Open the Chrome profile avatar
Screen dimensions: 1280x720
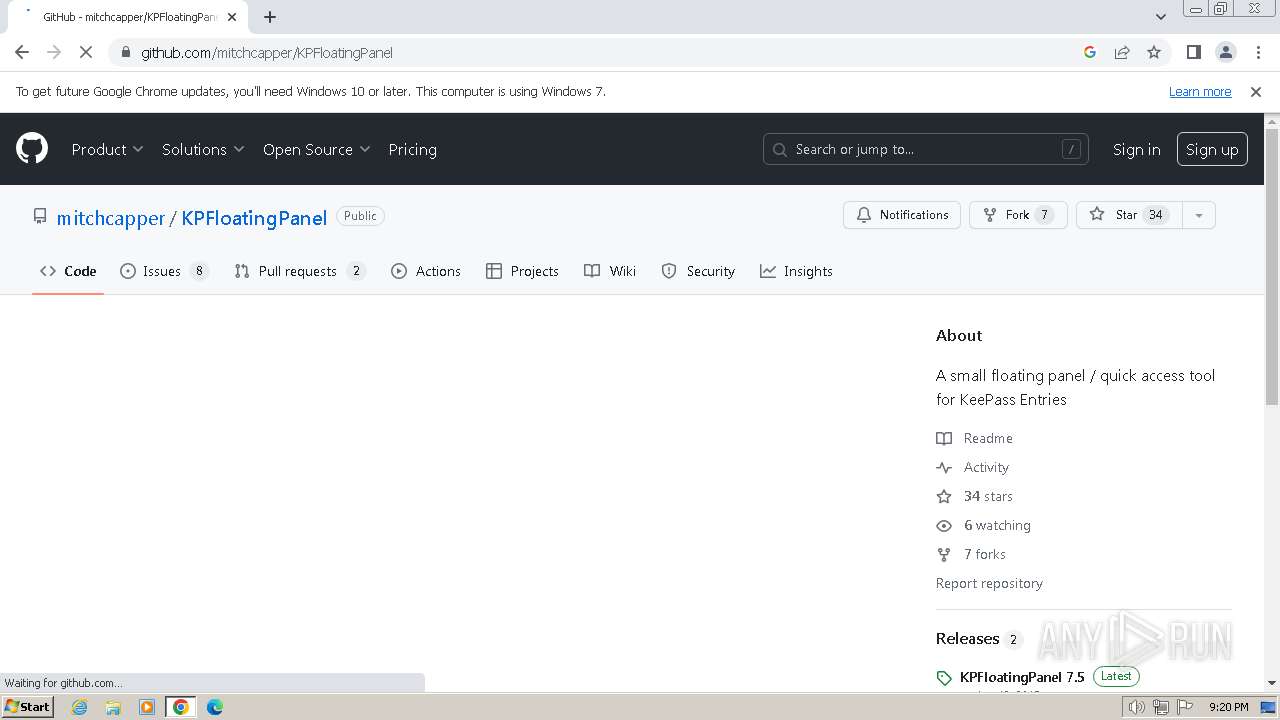pos(1225,52)
